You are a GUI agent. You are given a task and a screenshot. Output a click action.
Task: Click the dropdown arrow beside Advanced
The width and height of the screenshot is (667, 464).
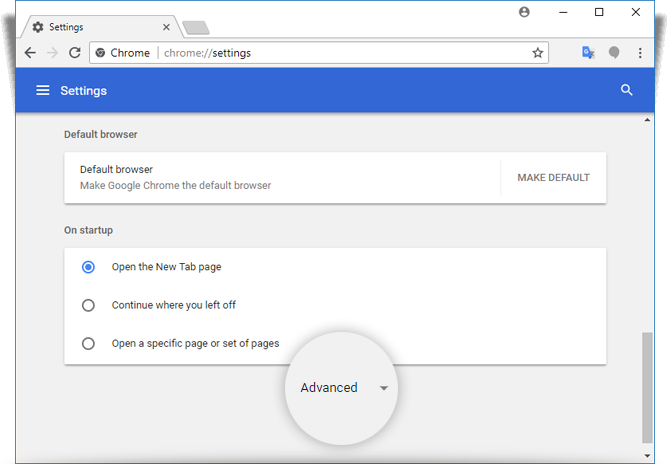(384, 388)
